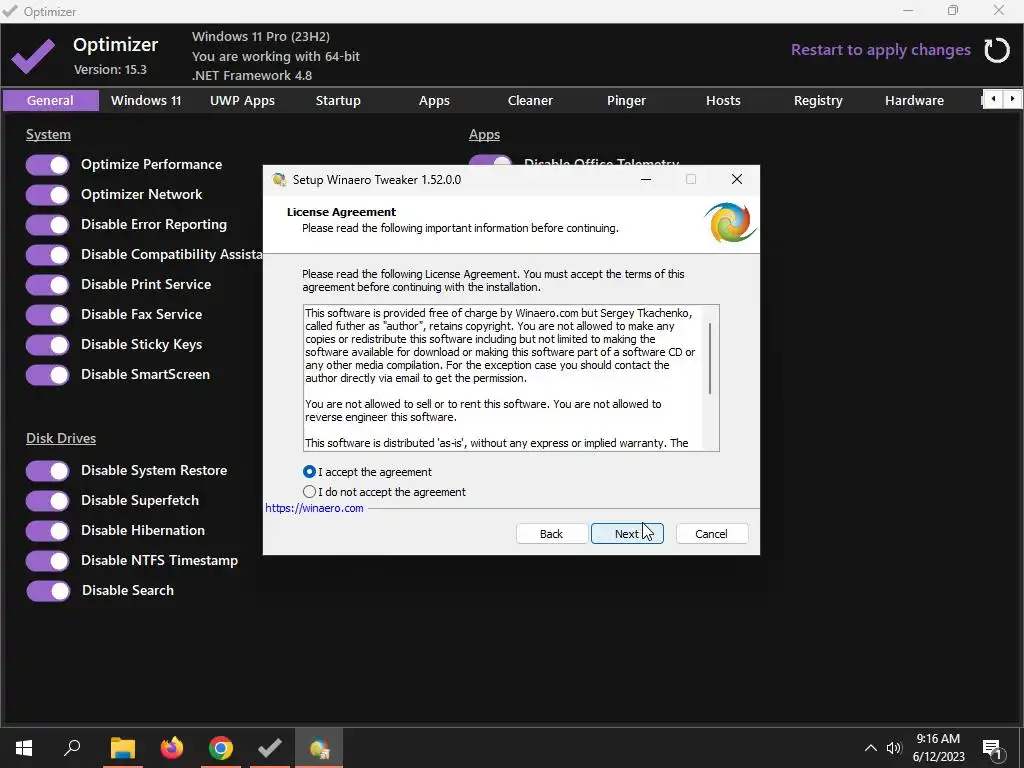The image size is (1024, 768).
Task: Open the volume speaker tray icon
Action: click(x=893, y=748)
